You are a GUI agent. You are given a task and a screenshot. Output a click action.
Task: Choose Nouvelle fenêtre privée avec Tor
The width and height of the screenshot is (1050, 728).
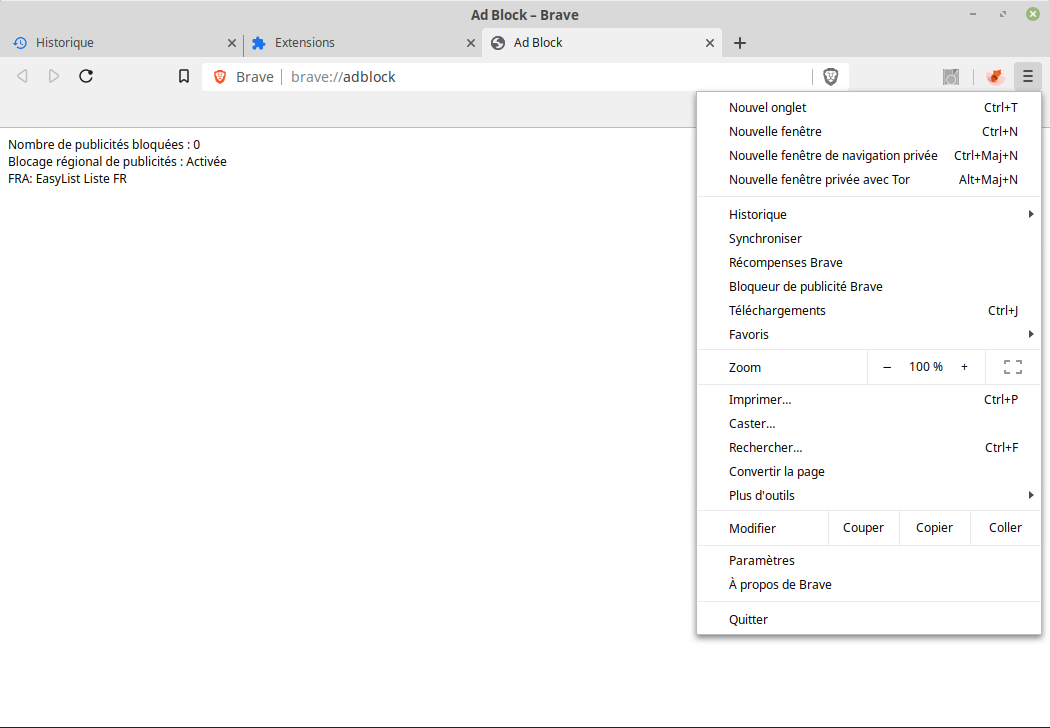(x=819, y=180)
